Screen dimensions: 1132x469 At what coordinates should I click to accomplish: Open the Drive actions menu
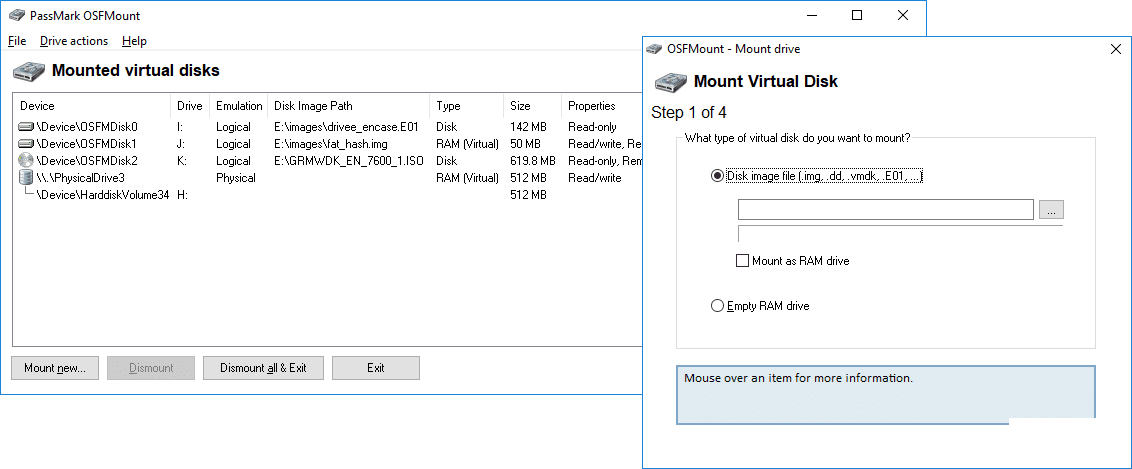click(x=74, y=41)
